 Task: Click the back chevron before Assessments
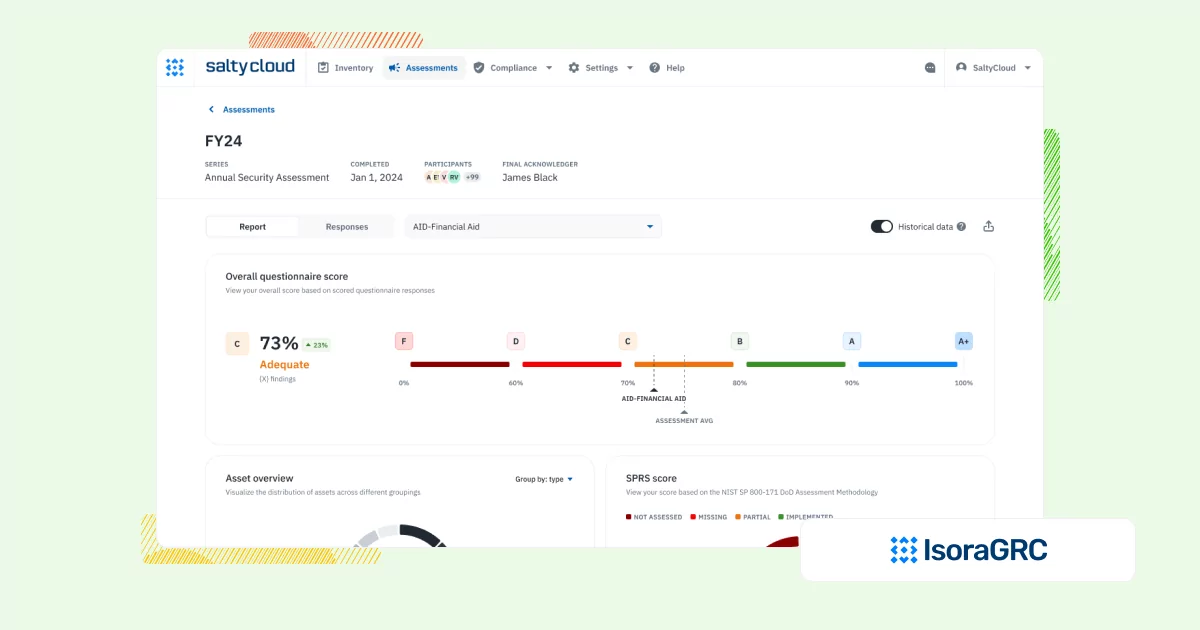click(x=211, y=110)
